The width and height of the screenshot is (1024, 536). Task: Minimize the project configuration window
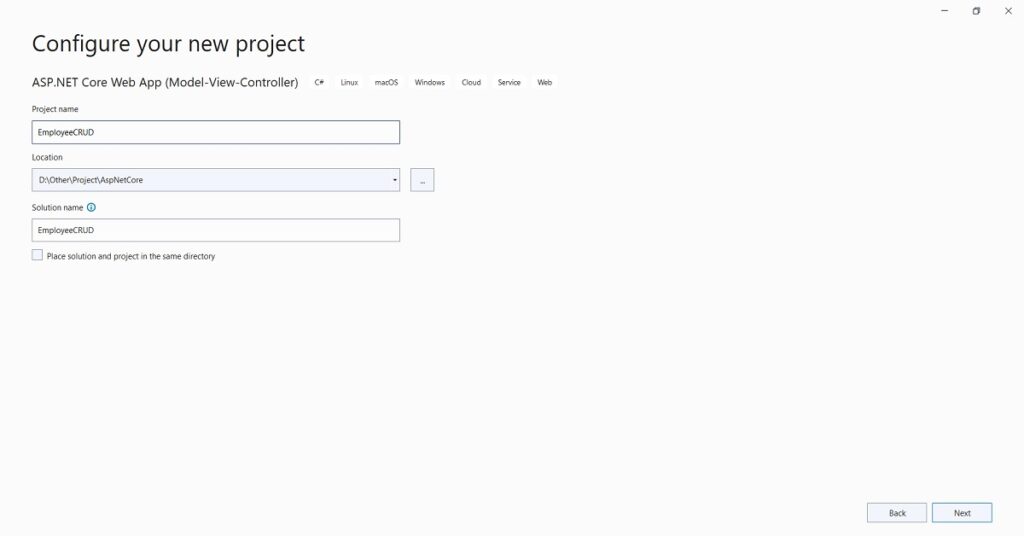coord(945,10)
